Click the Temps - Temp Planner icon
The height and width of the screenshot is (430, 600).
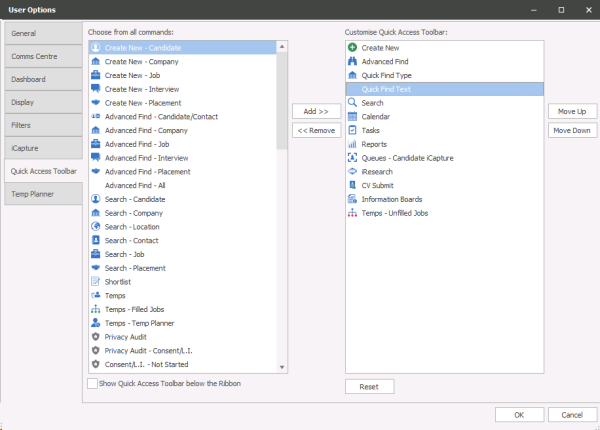pos(95,324)
